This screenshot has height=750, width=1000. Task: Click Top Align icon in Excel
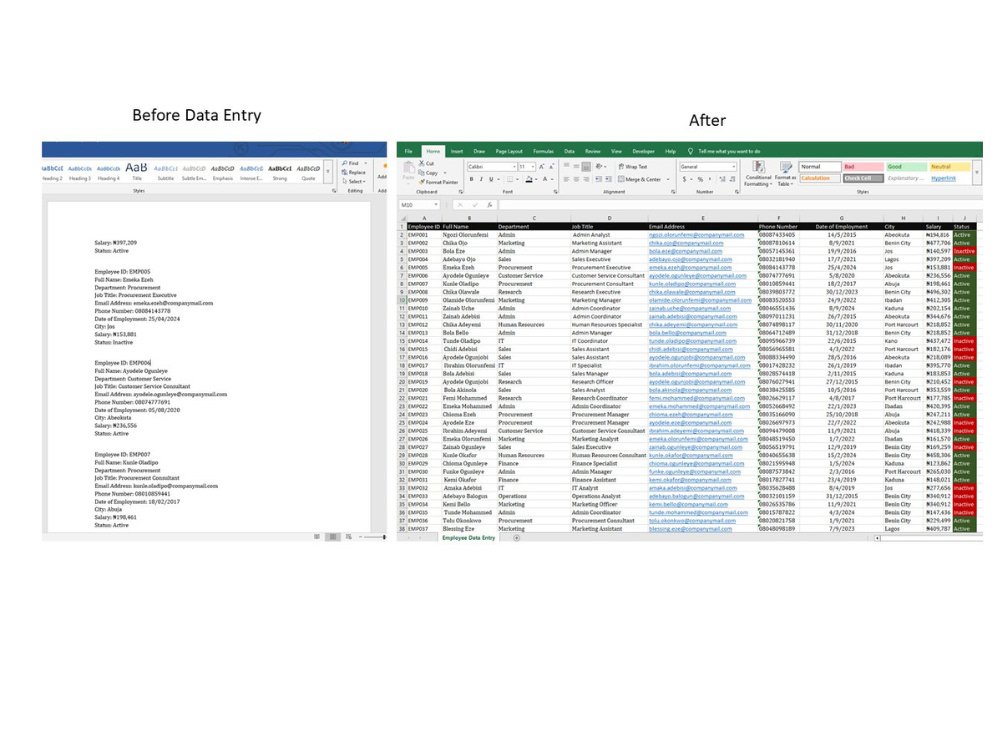coord(566,166)
